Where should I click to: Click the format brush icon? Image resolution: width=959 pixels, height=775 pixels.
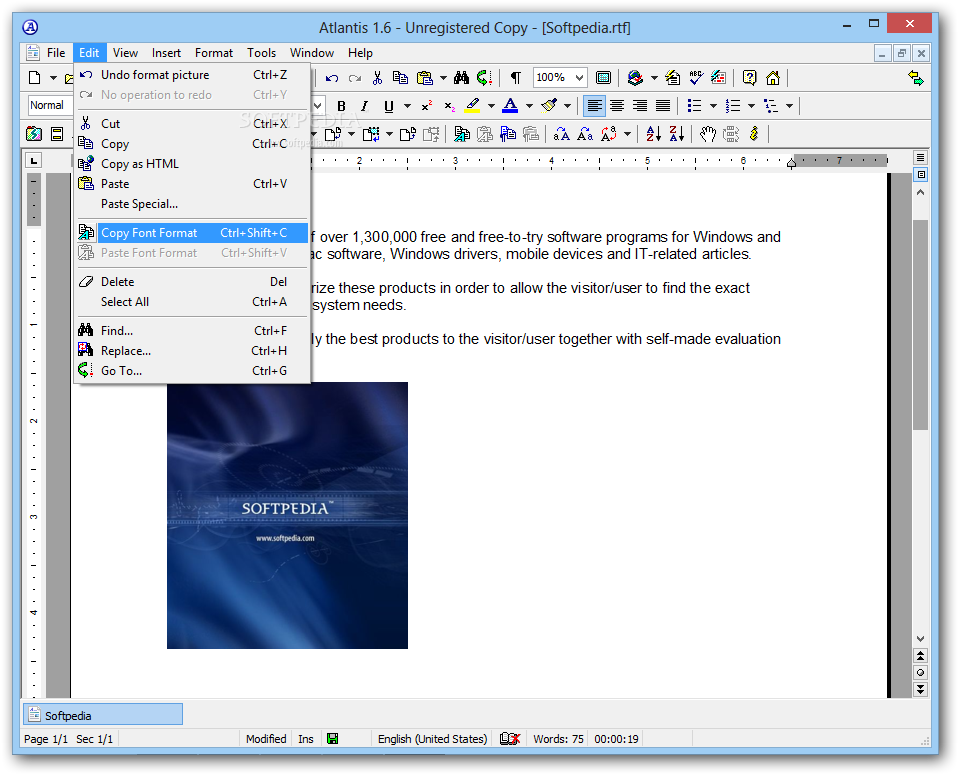point(549,106)
